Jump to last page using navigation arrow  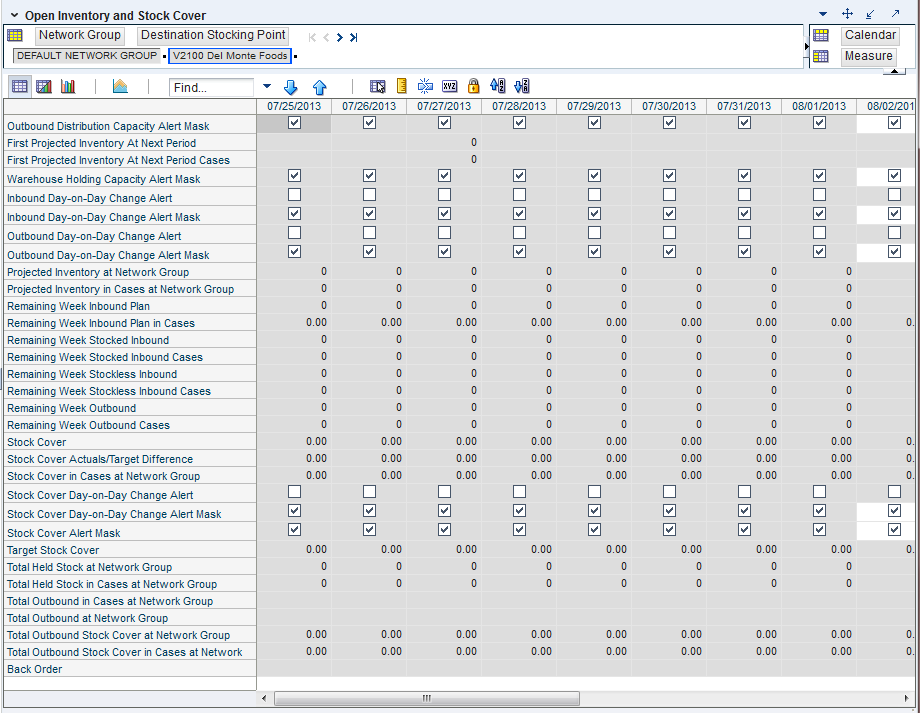[354, 37]
